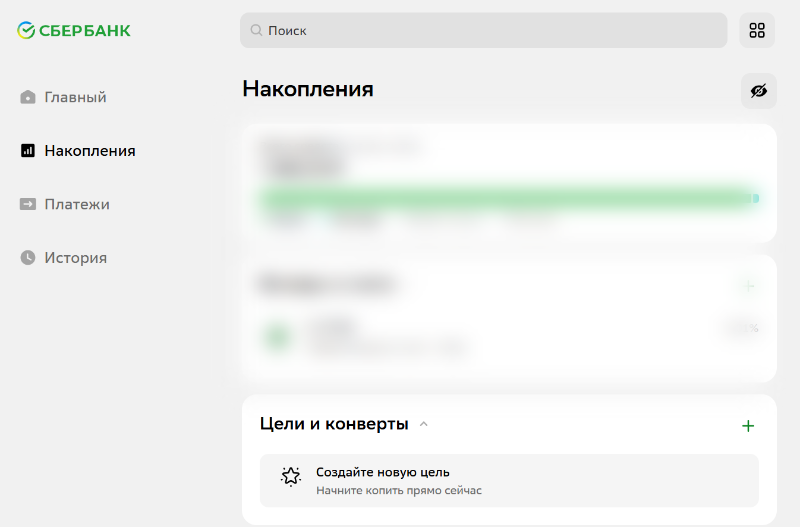Click the bar chart icon beside Накопления
Viewport: 800px width, 527px height.
click(28, 151)
